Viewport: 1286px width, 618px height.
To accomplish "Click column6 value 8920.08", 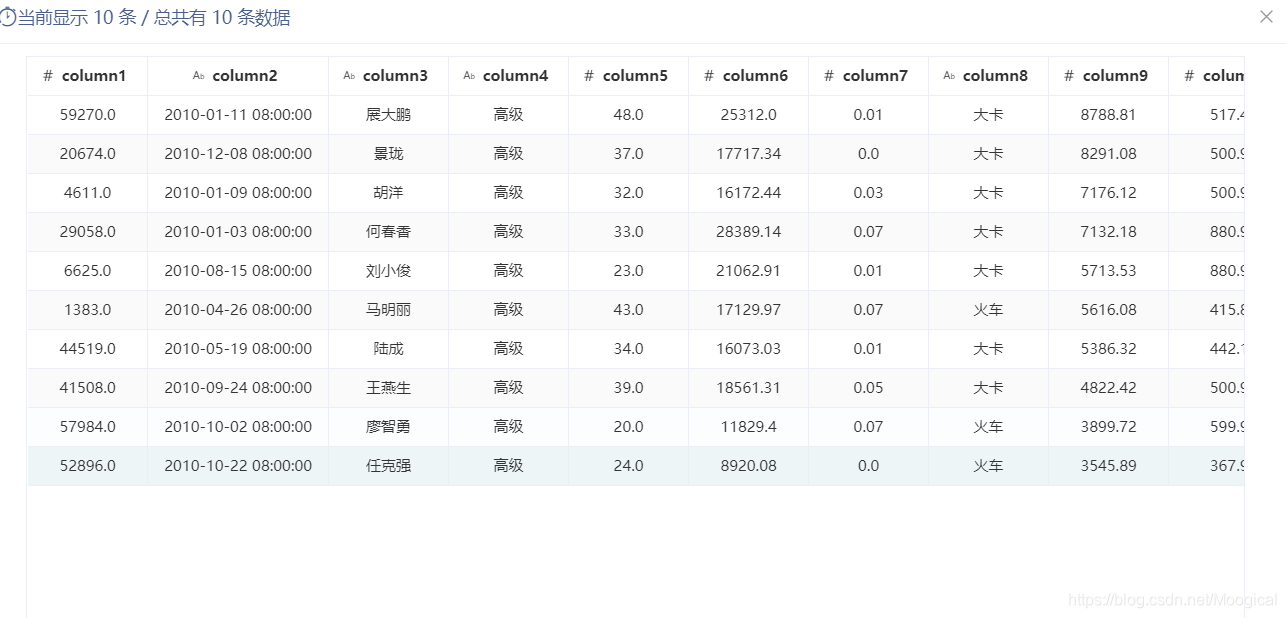I will (748, 466).
